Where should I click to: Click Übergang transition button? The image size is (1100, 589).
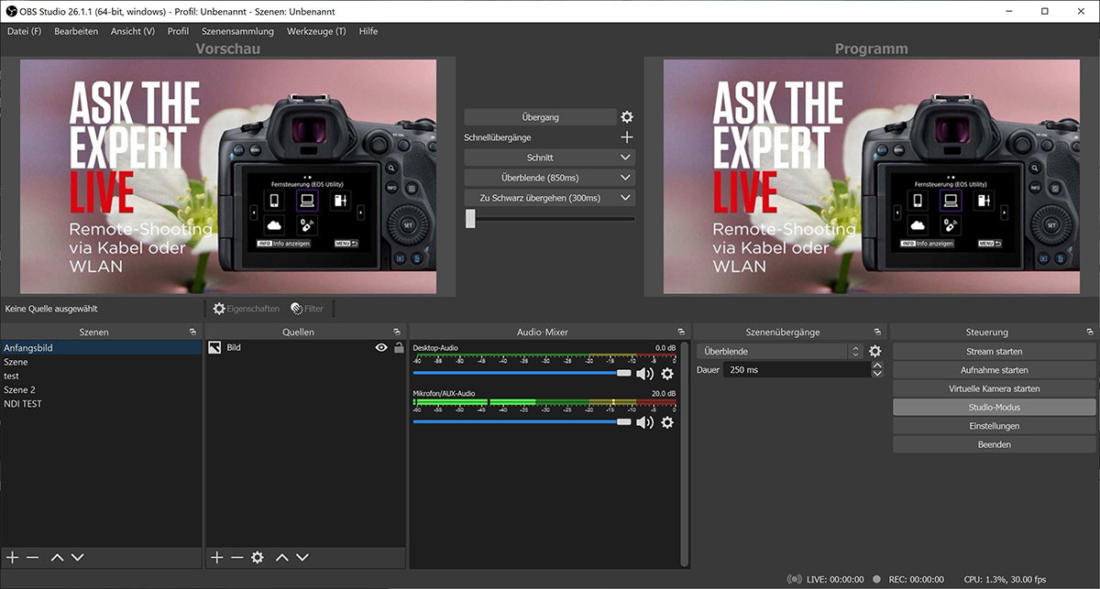click(x=540, y=117)
